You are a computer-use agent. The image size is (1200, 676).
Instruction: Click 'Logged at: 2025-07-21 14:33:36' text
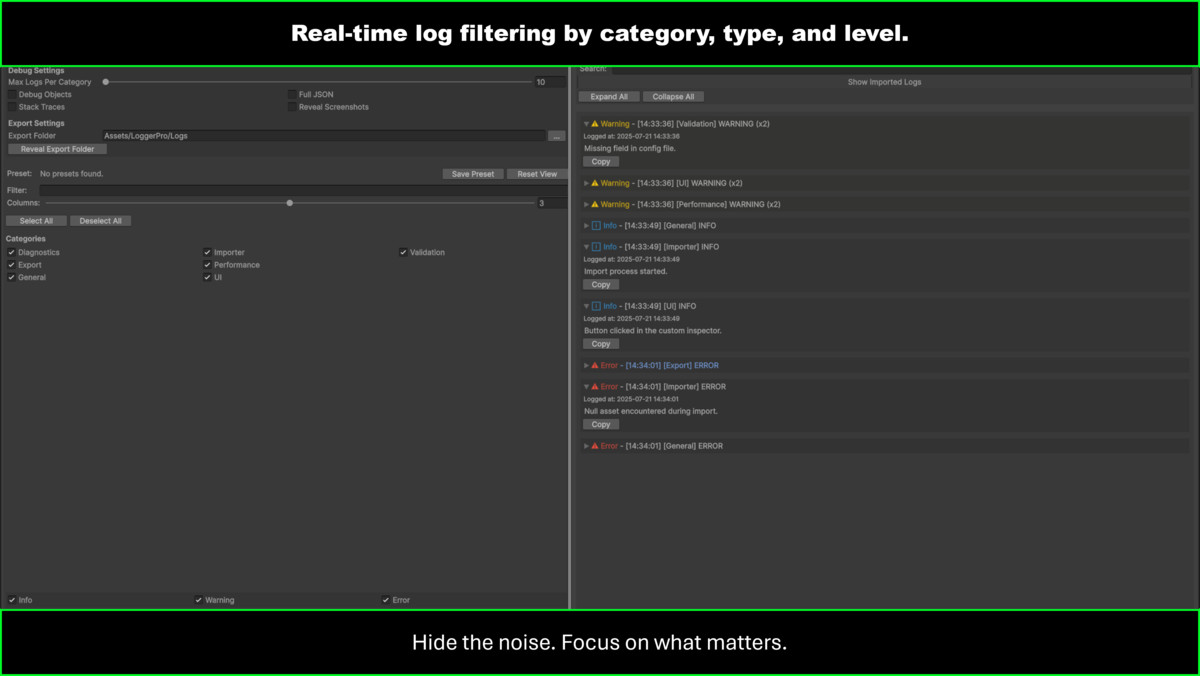click(x=632, y=136)
